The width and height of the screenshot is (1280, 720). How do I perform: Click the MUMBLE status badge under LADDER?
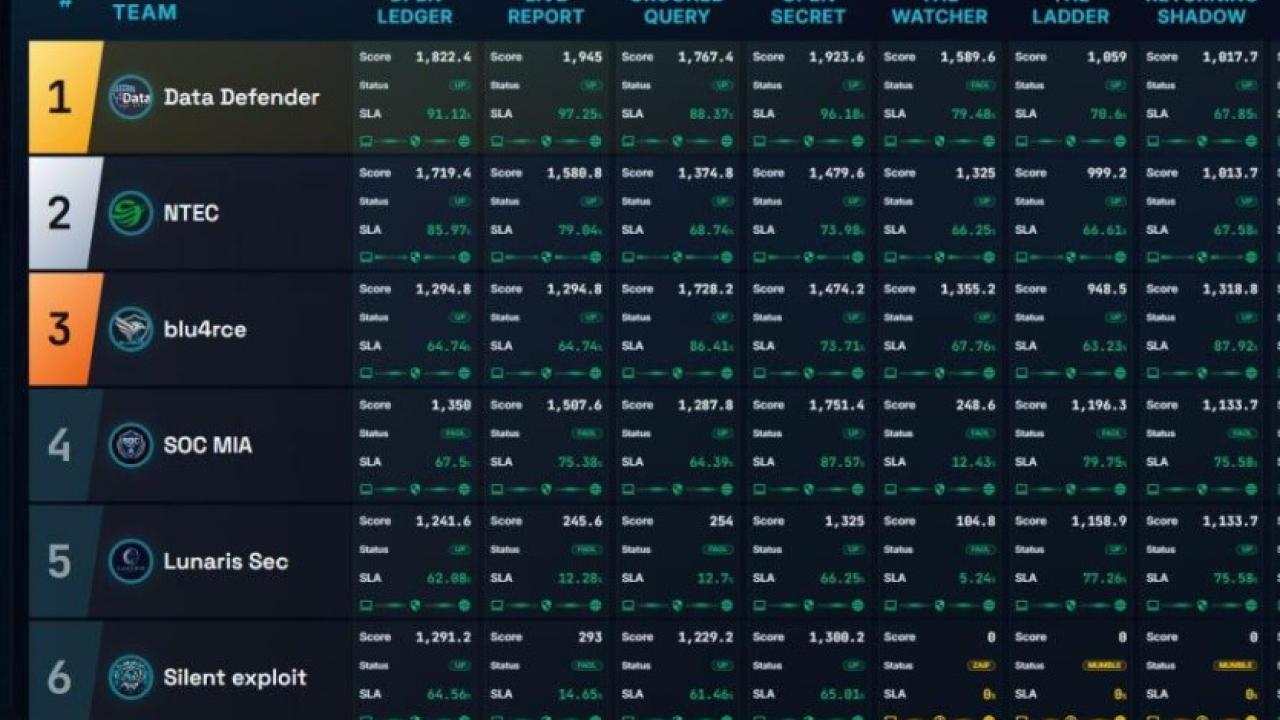1105,665
